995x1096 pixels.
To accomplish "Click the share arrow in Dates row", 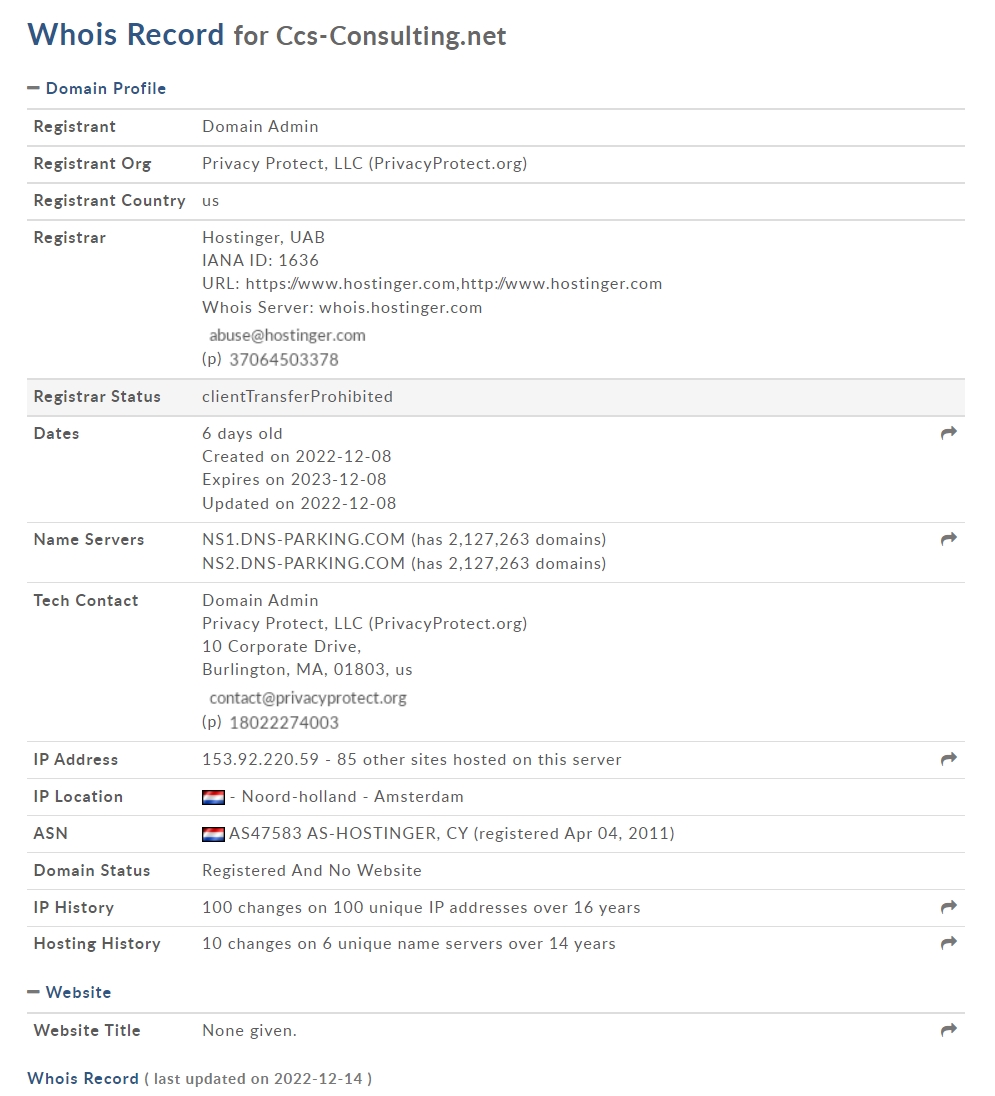I will 948,433.
